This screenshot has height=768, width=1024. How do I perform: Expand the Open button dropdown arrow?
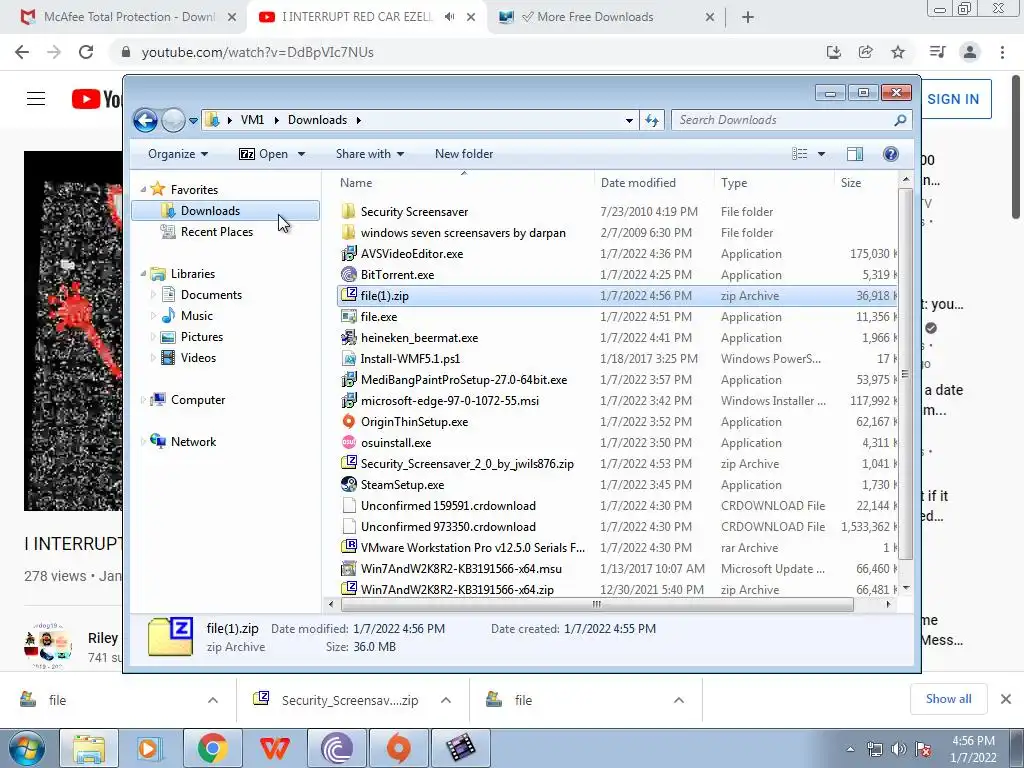pos(301,154)
